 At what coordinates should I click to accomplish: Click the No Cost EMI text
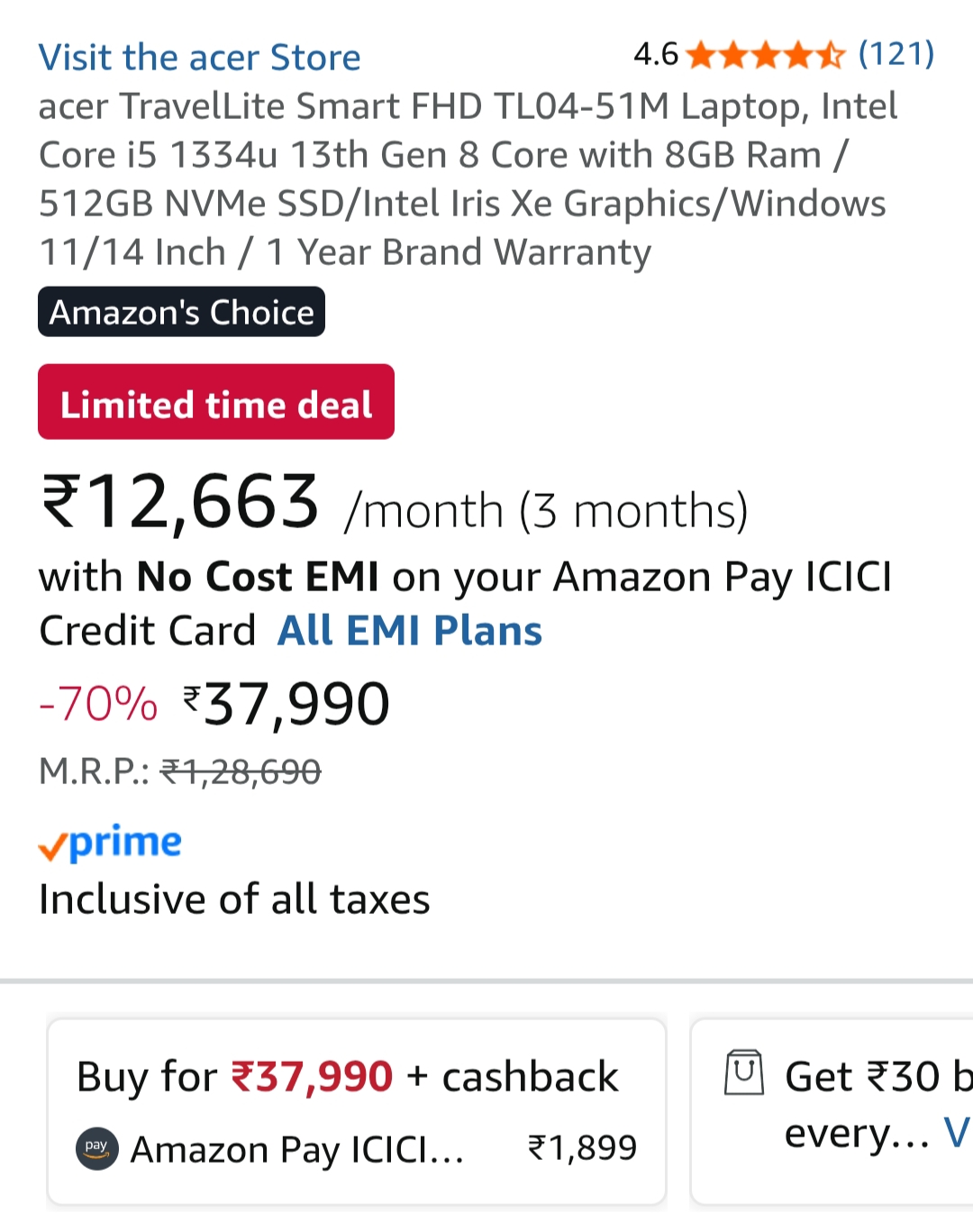click(x=258, y=577)
